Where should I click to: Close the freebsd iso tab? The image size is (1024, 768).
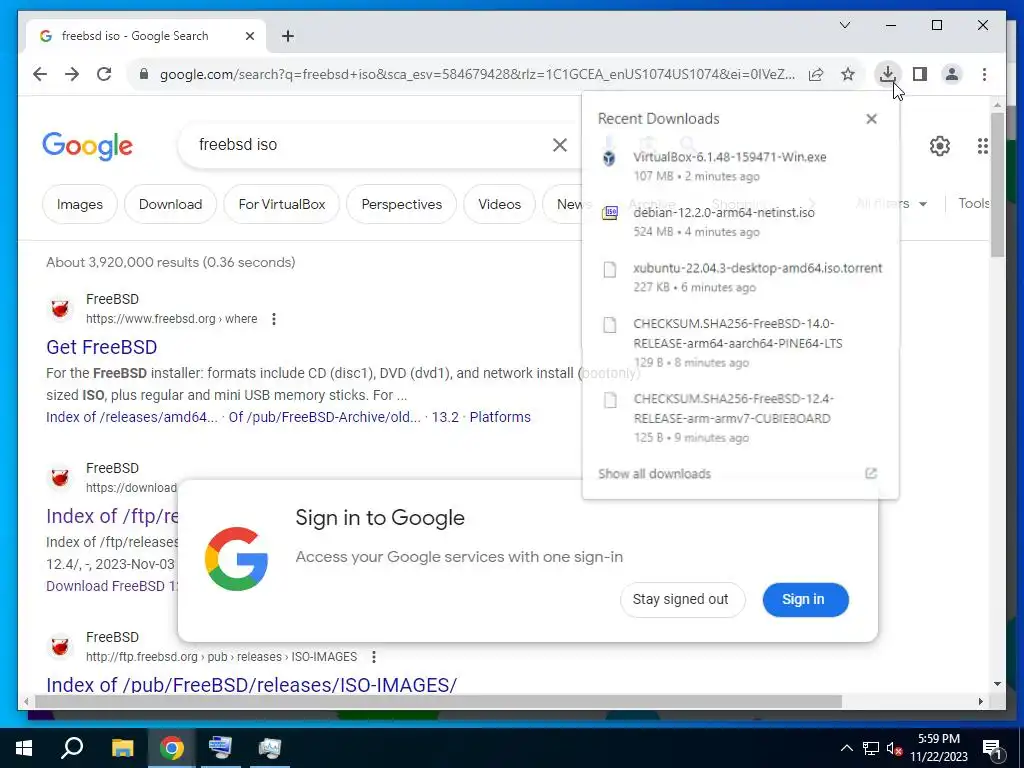[x=249, y=36]
